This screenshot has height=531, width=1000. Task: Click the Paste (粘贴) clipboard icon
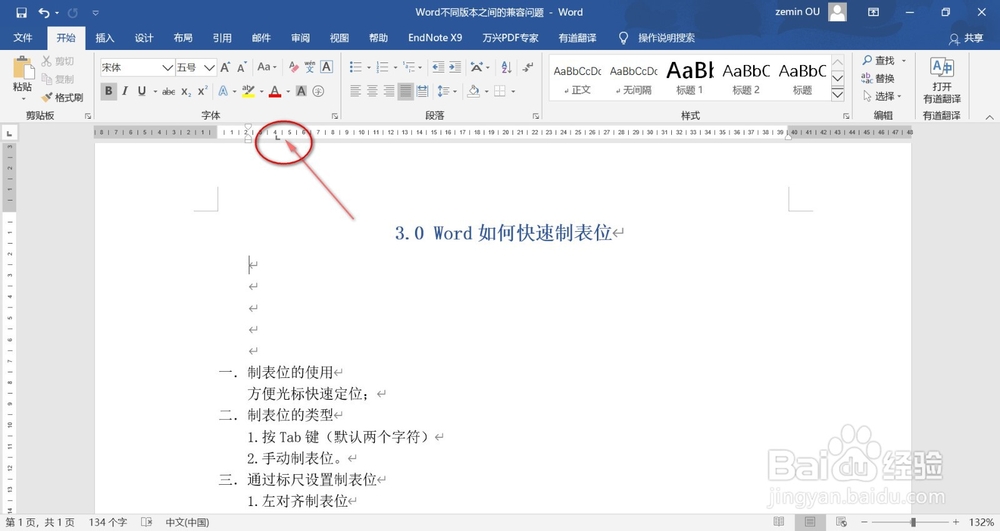[23, 68]
